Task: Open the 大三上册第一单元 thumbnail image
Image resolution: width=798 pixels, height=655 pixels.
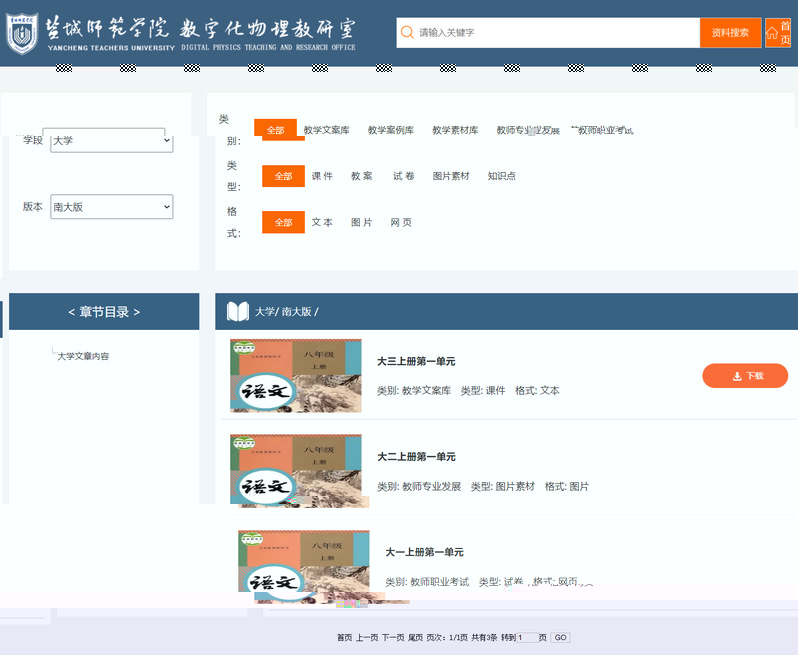Action: [296, 376]
